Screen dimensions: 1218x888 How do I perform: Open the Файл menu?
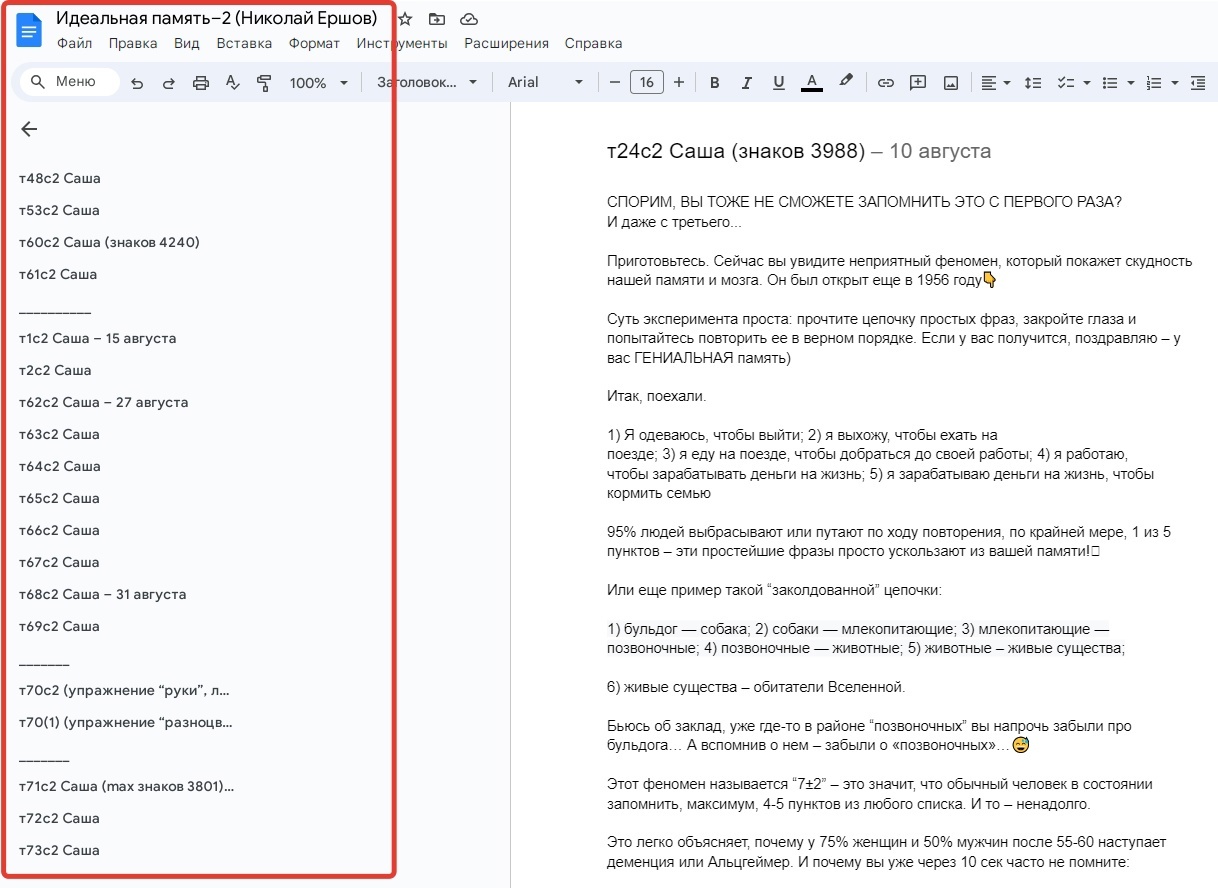pyautogui.click(x=75, y=43)
